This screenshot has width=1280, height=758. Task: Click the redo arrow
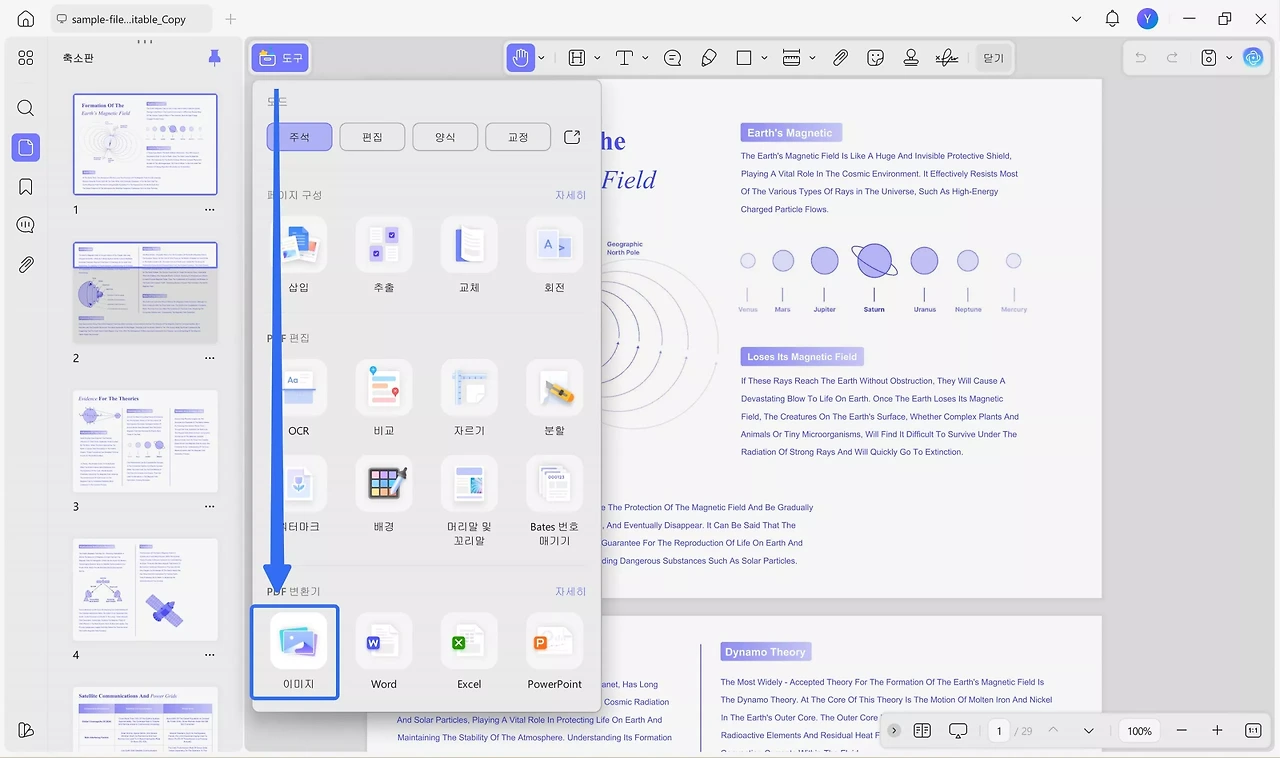1172,58
